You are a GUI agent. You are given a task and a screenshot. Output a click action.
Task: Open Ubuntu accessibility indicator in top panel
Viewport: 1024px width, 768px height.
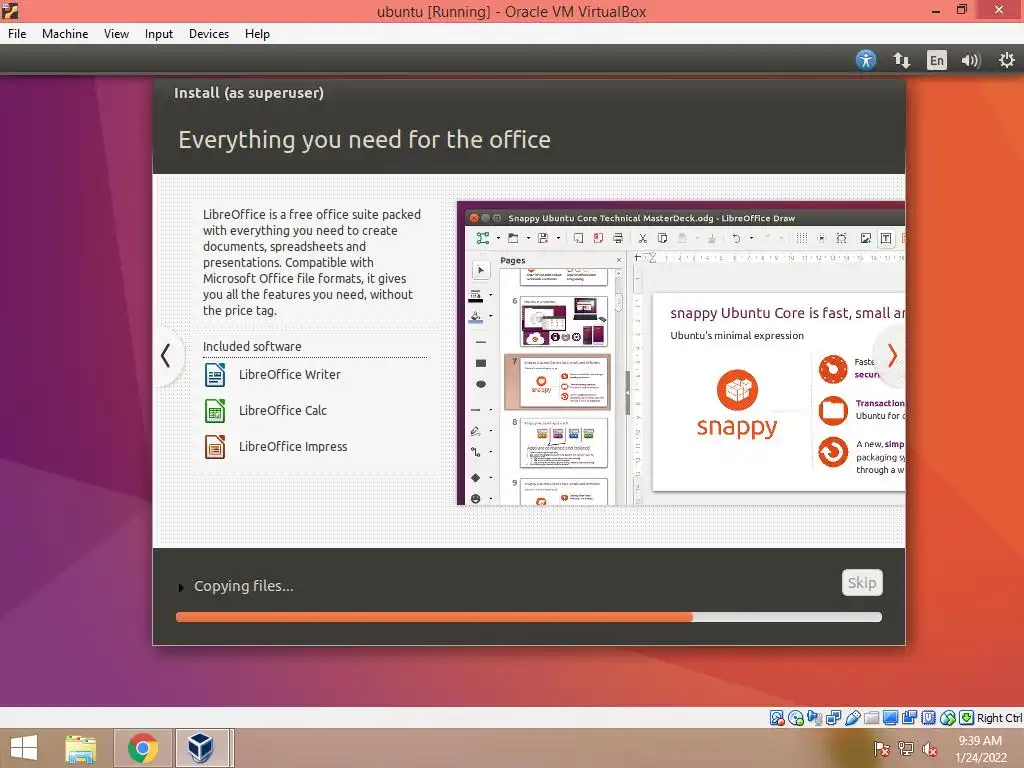866,60
